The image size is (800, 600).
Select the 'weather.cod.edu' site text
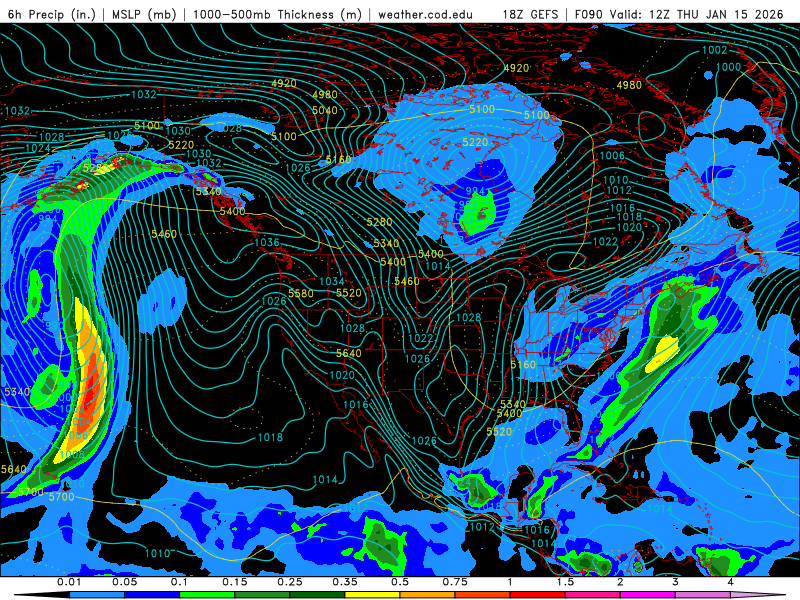click(x=426, y=15)
